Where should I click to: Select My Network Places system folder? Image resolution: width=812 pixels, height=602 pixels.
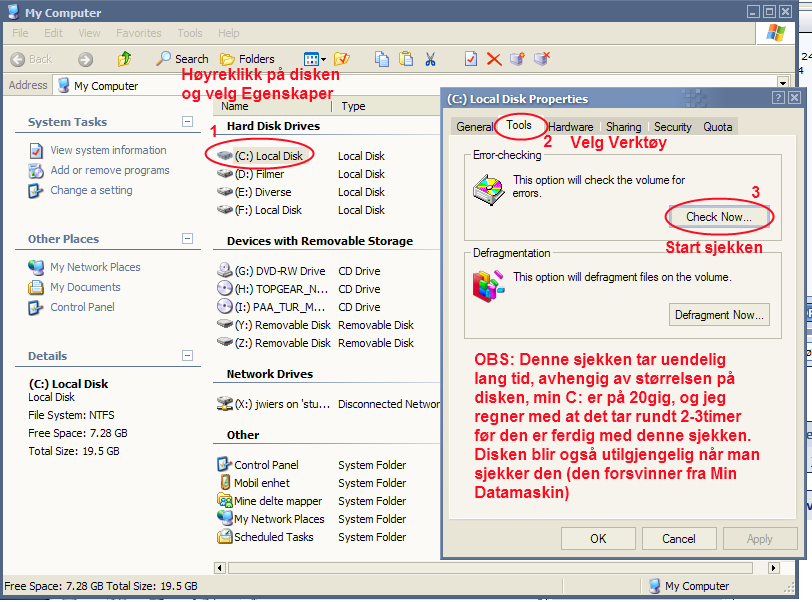point(270,519)
